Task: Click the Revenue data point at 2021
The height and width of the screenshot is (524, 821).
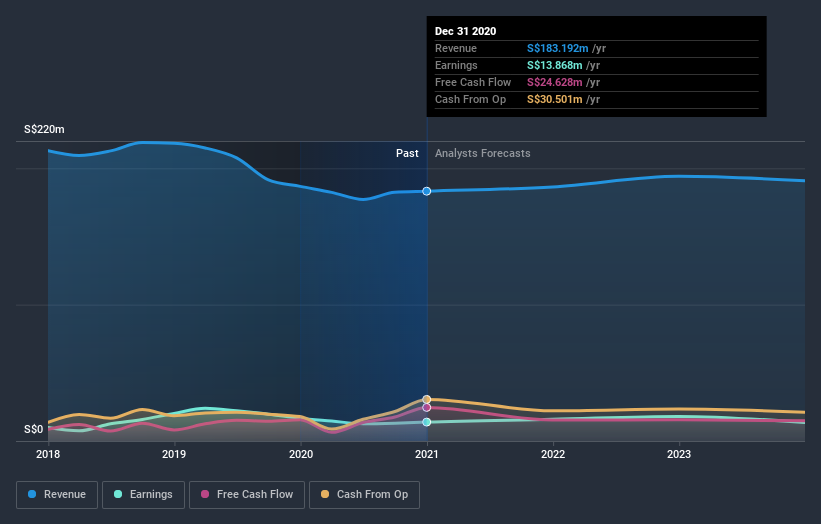Action: (427, 191)
